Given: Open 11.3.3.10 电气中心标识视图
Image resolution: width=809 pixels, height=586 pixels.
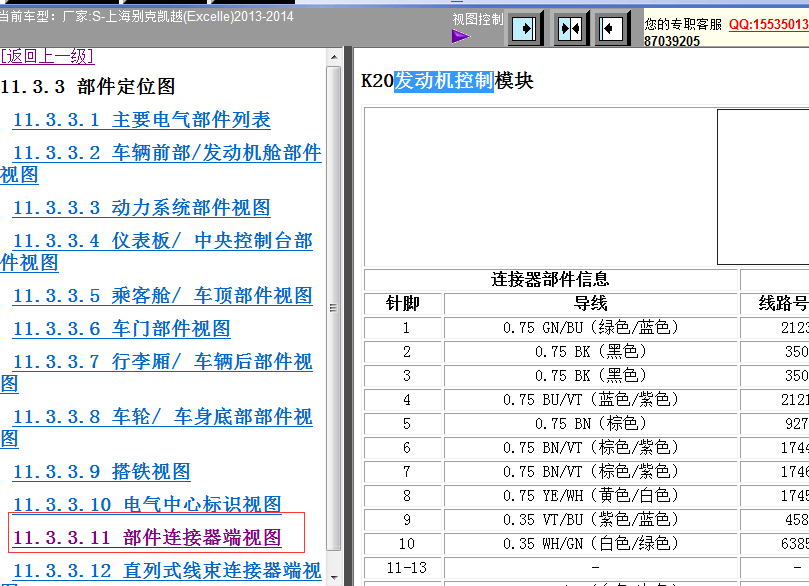Looking at the screenshot, I should tap(147, 504).
